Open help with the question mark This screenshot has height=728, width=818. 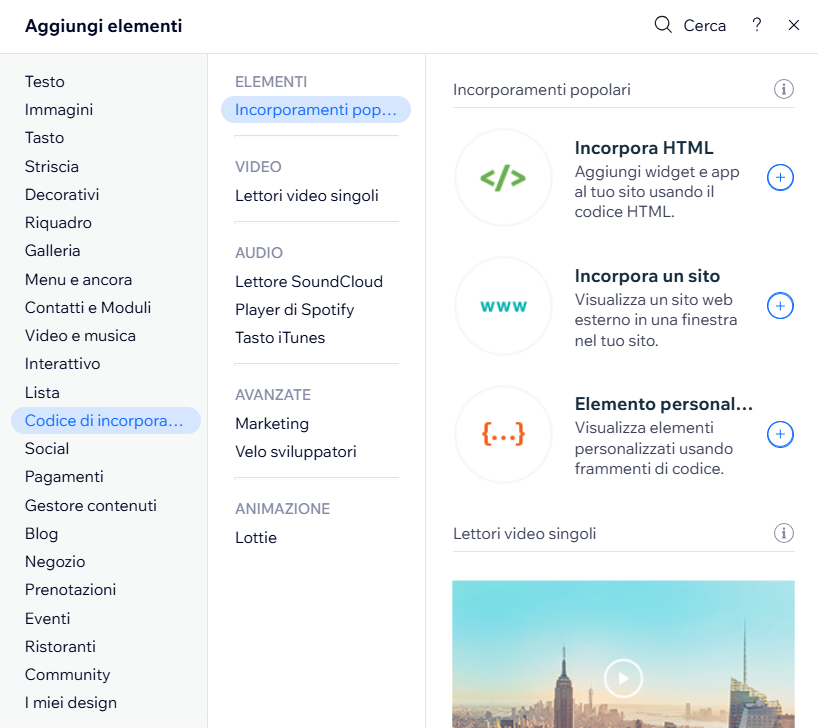[757, 26]
